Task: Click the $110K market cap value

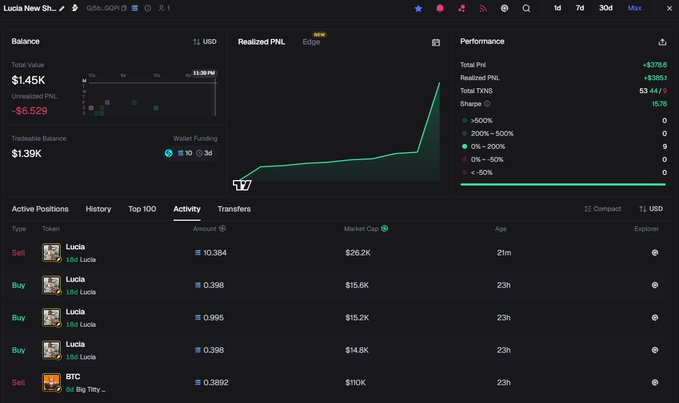Action: [356, 383]
